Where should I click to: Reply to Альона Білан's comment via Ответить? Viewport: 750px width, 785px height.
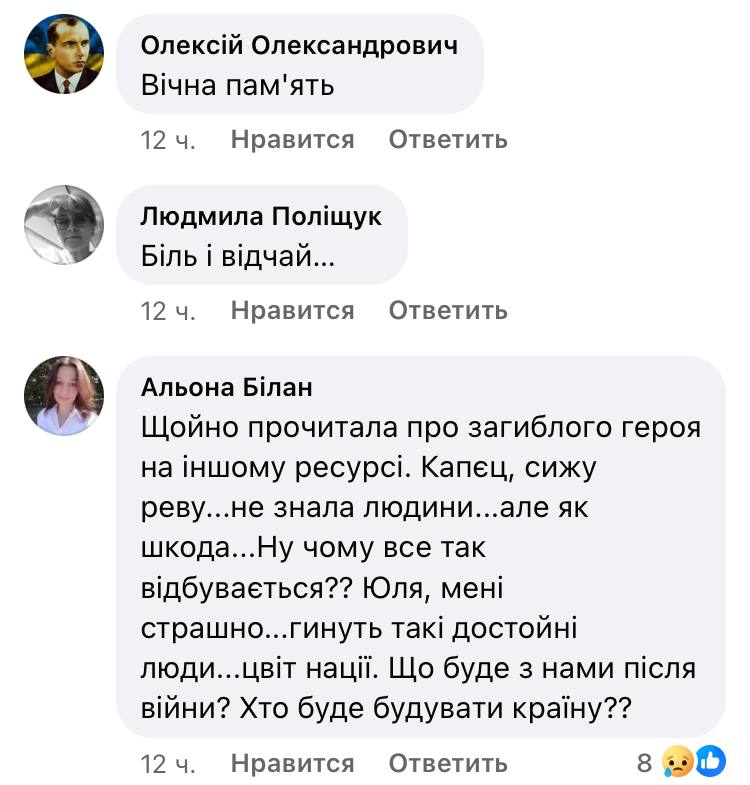[x=448, y=764]
